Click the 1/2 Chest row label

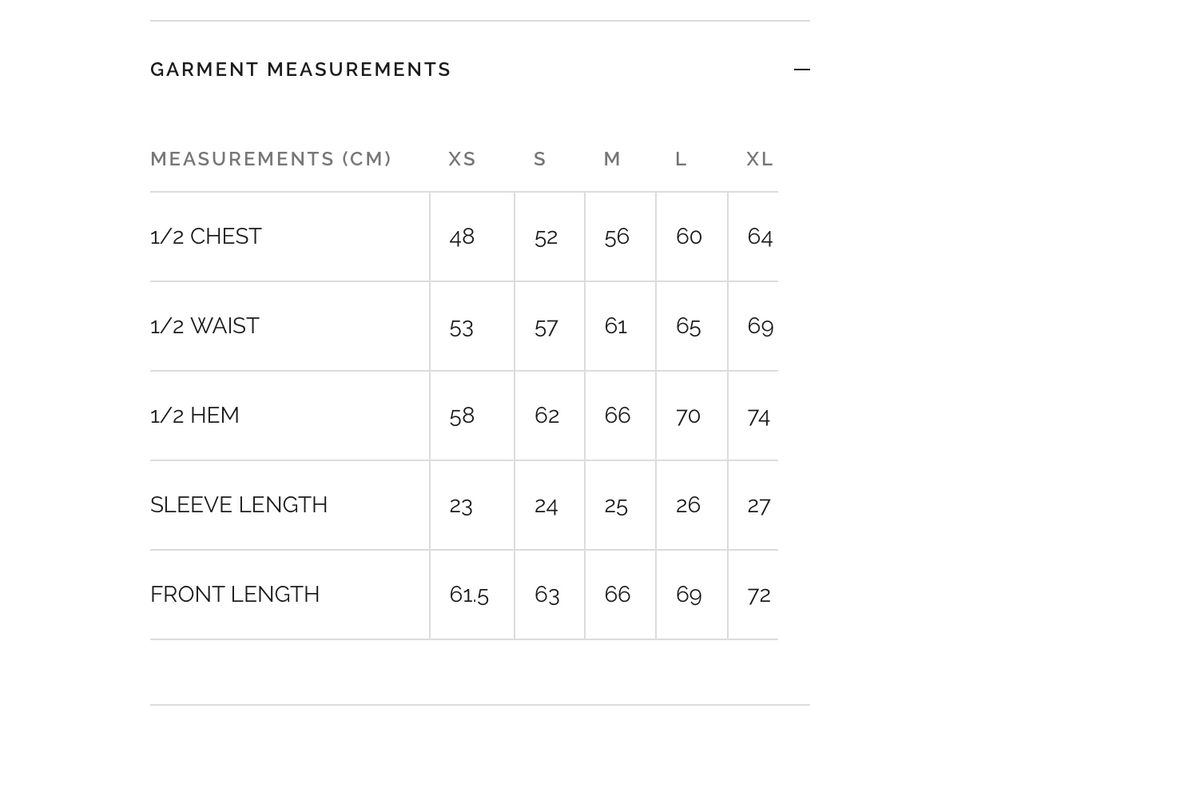pyautogui.click(x=206, y=237)
